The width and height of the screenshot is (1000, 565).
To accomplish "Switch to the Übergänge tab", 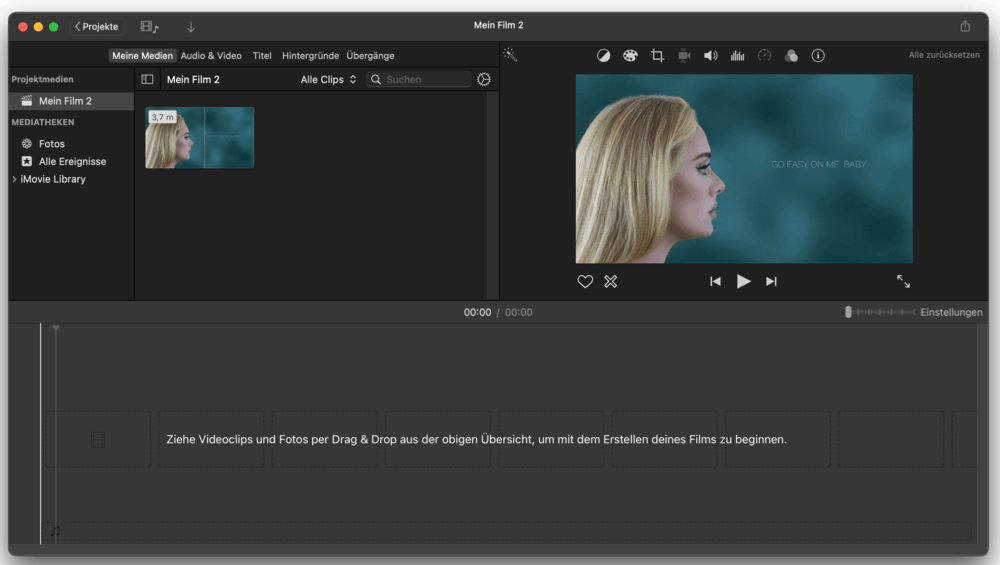I will [x=370, y=56].
